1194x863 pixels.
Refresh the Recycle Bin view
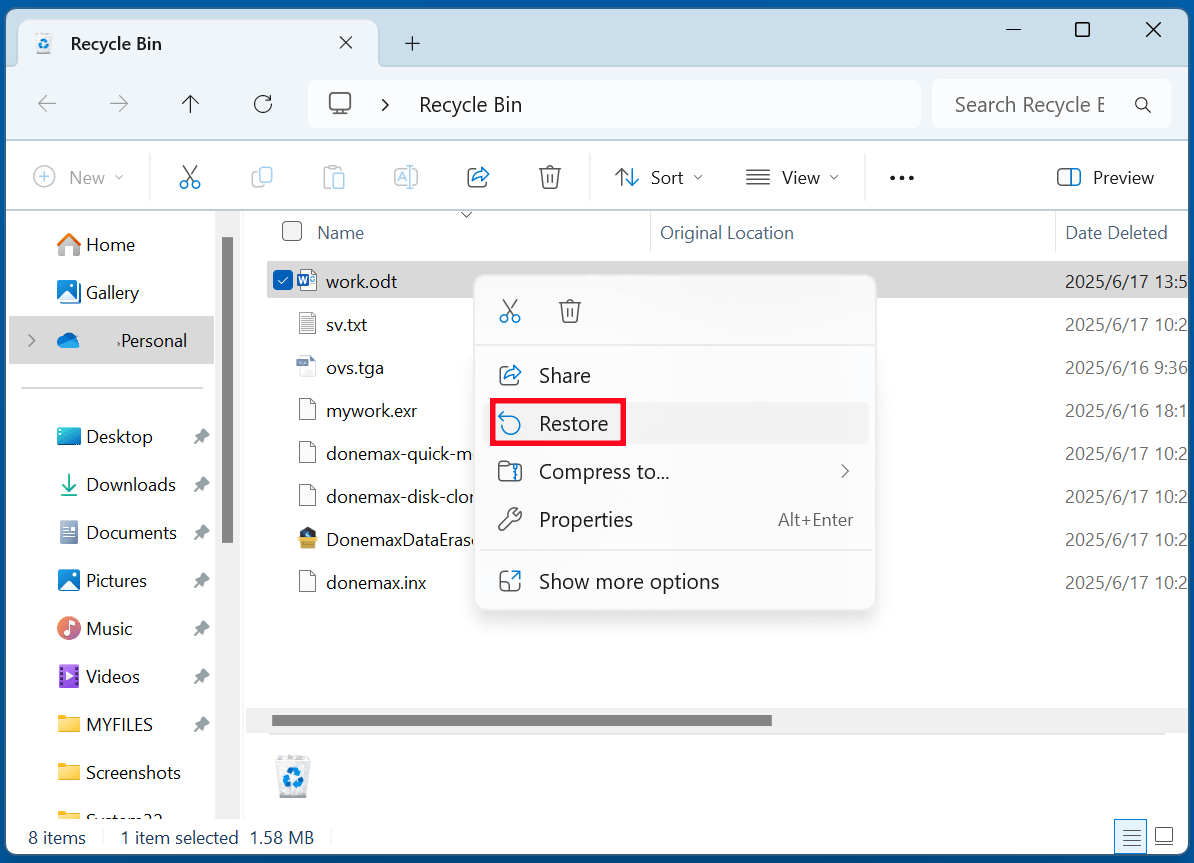point(262,103)
